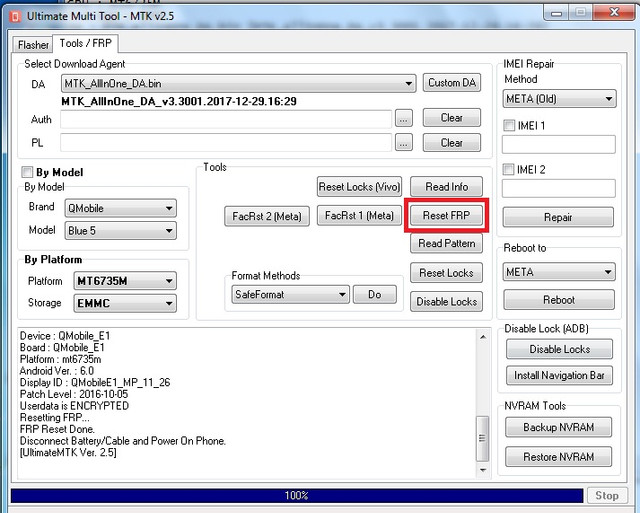This screenshot has width=640, height=513.
Task: Click the IMEI Repair button
Action: (558, 217)
